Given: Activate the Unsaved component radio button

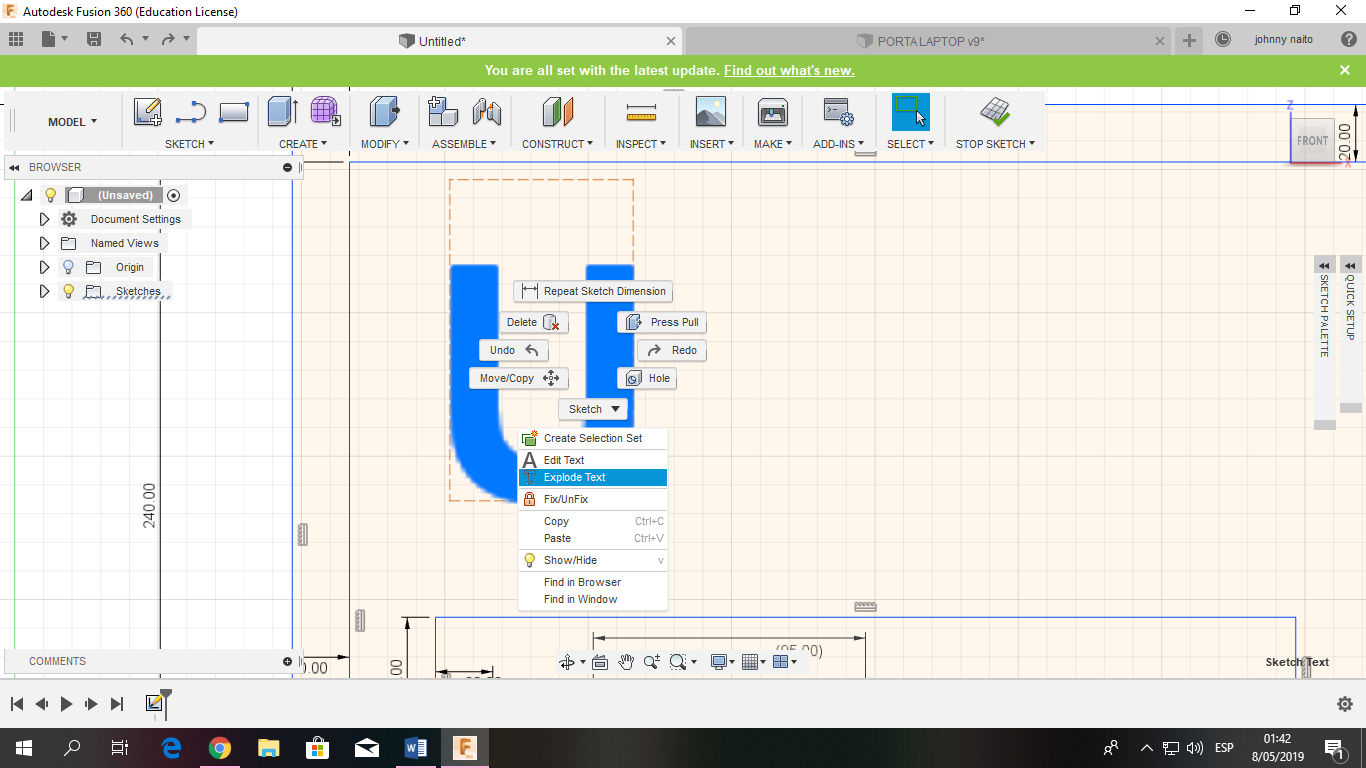Looking at the screenshot, I should click(x=174, y=195).
